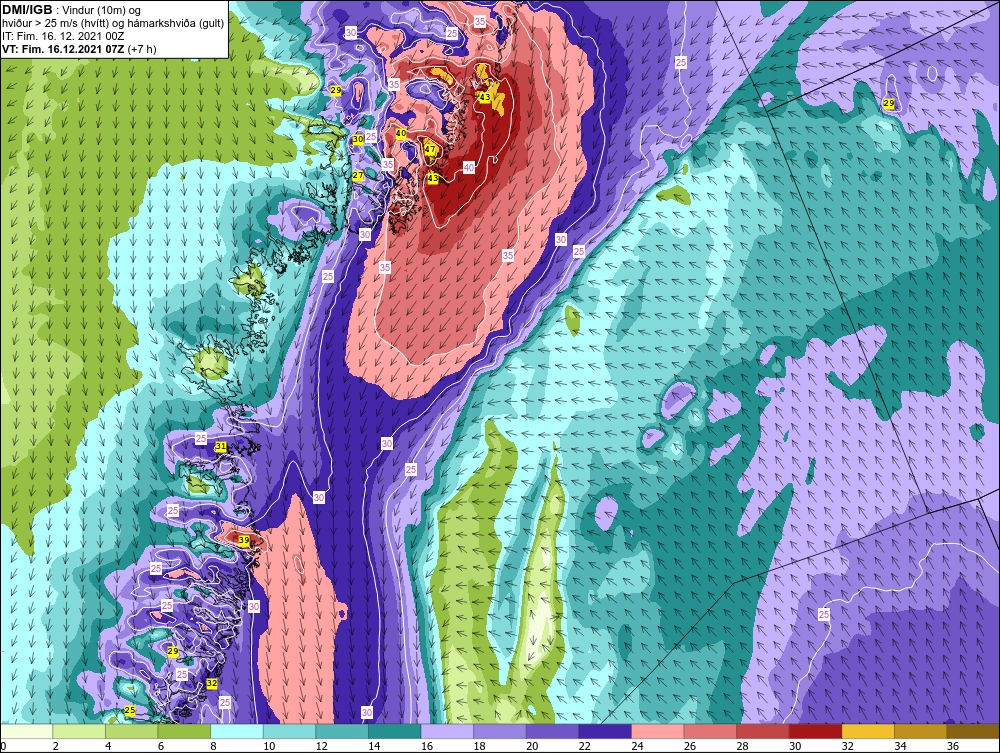Click the yellow gust label 40
The width and height of the screenshot is (1000, 753).
coord(401,133)
